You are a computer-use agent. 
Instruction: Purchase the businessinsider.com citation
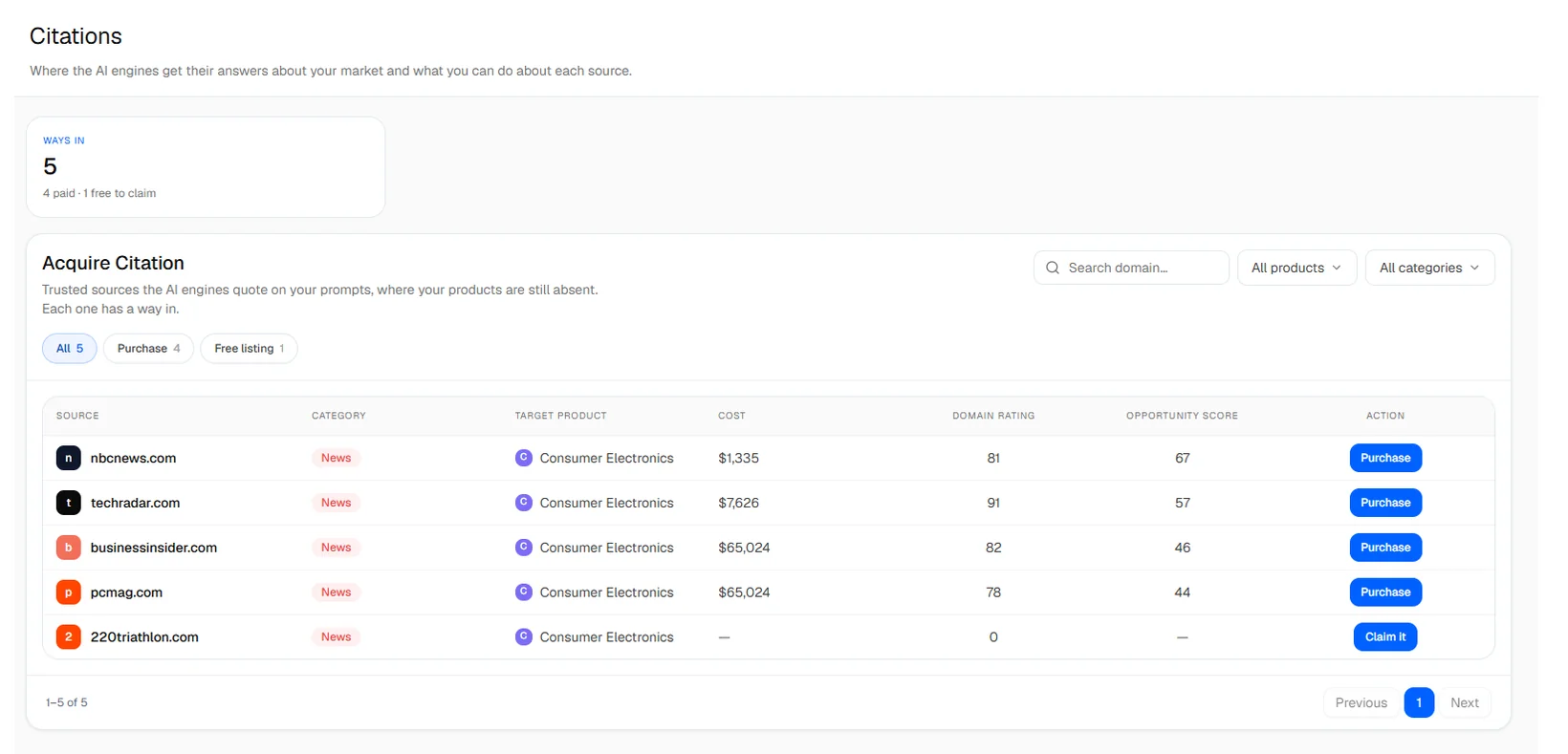1385,548
